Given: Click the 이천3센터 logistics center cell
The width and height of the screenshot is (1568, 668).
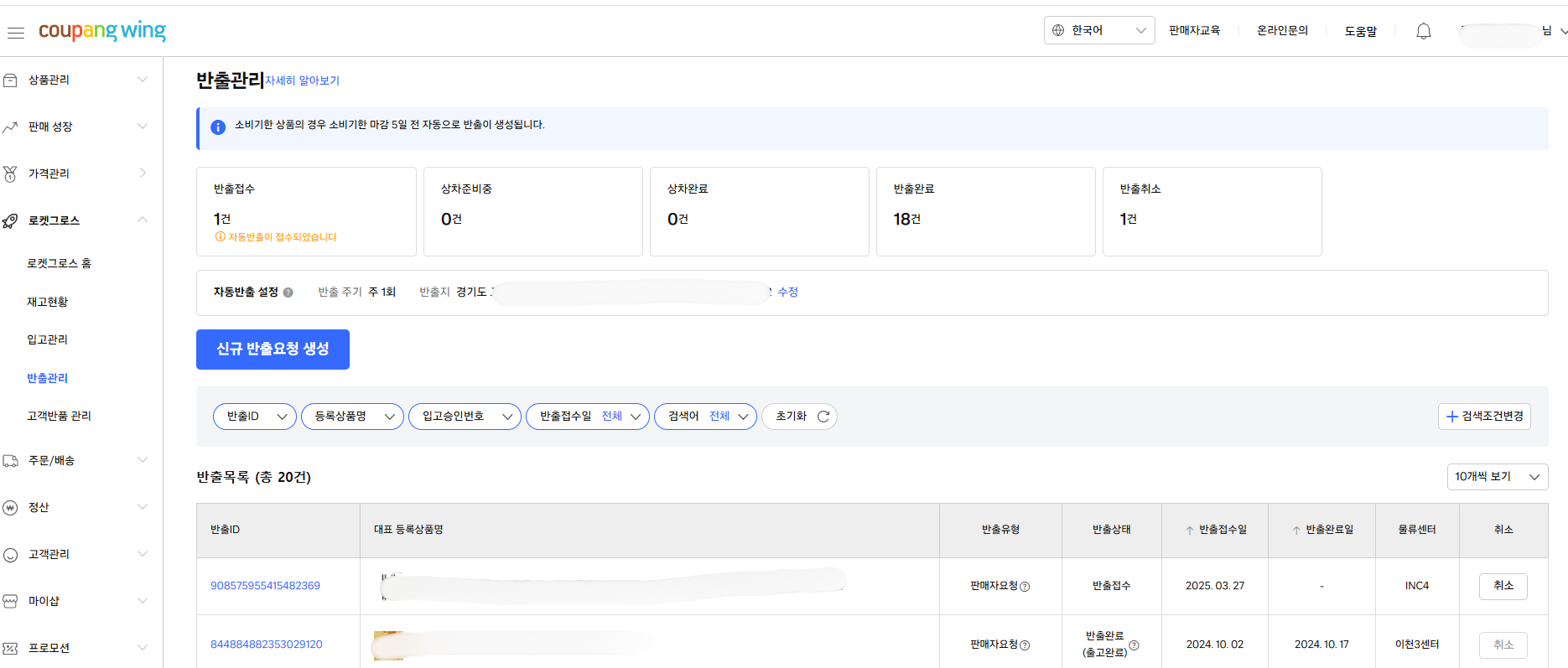Looking at the screenshot, I should point(1417,645).
